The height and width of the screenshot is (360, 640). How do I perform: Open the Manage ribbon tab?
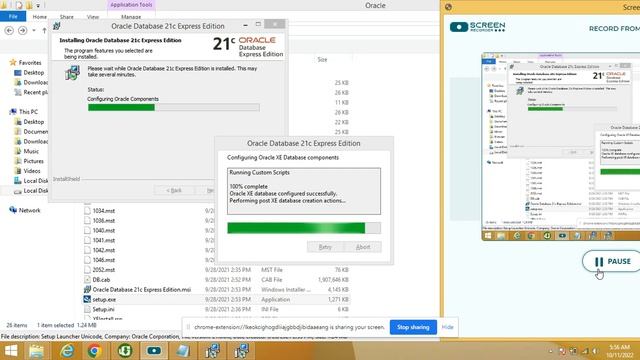coord(131,17)
